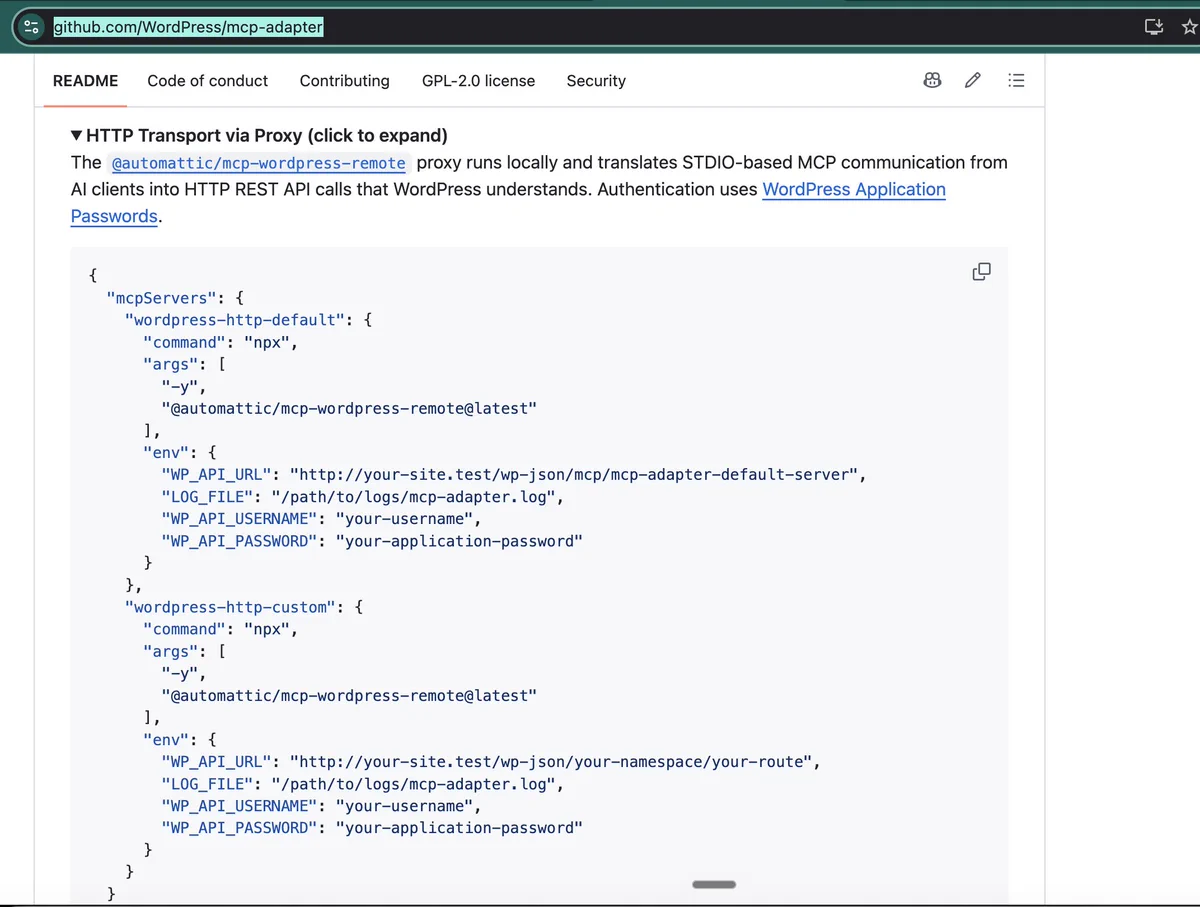Follow the WordPress Application Passwords link
The image size is (1200, 907).
click(x=854, y=189)
